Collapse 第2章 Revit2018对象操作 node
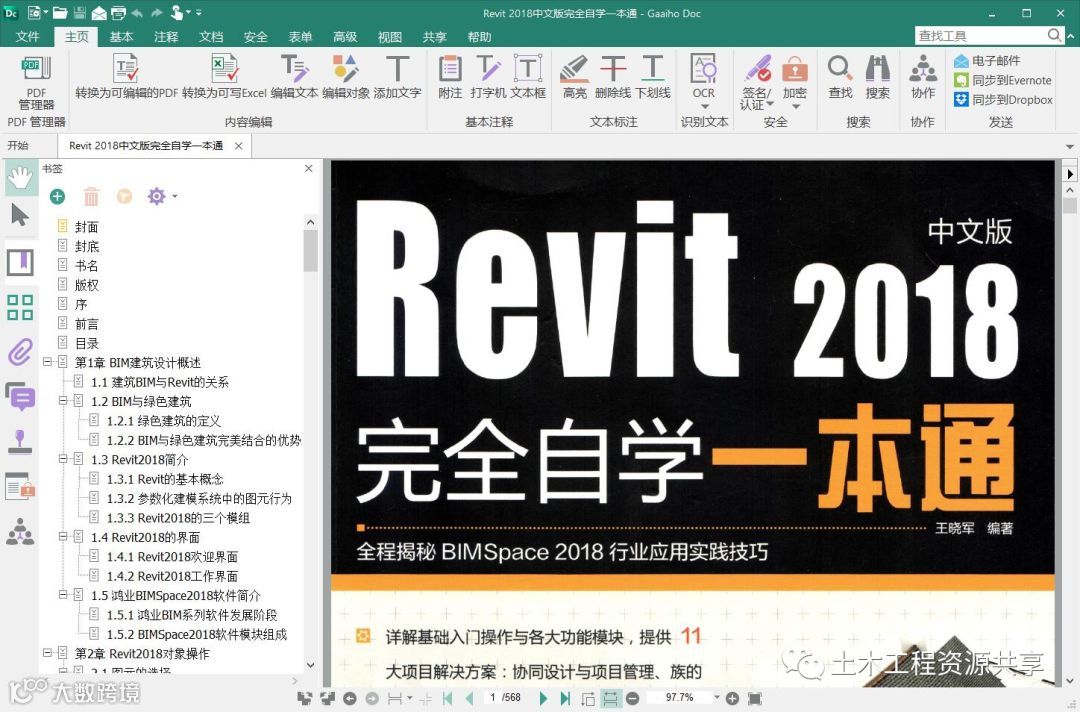Viewport: 1080px width, 712px height. 47,653
